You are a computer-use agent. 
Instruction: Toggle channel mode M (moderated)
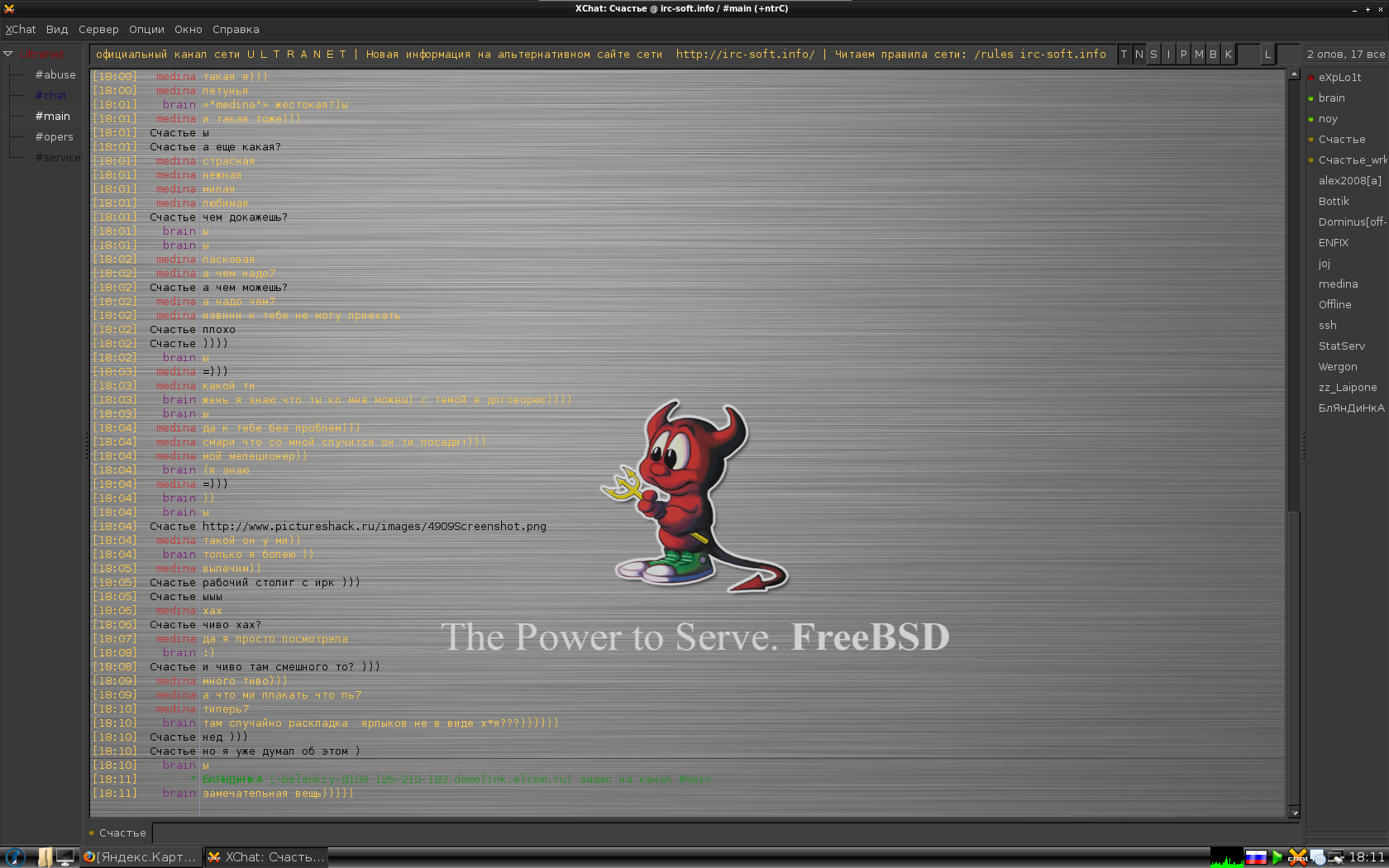click(x=1198, y=55)
